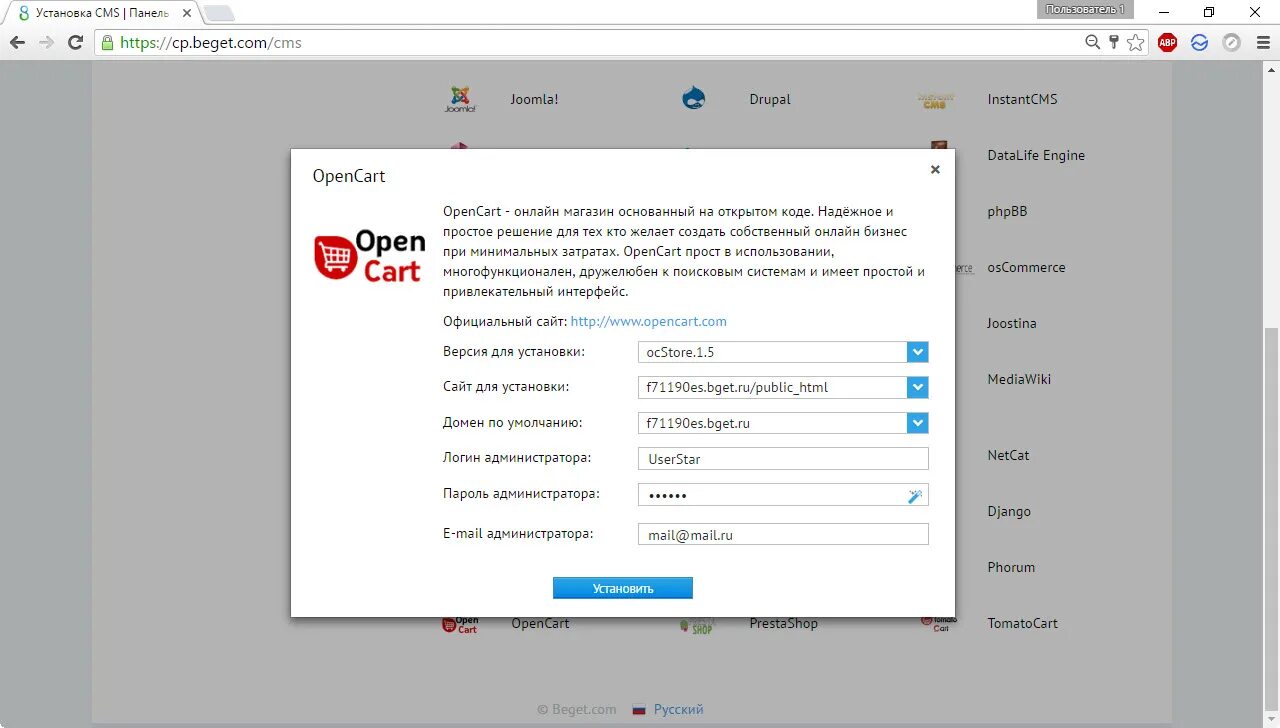
Task: Open the Drupal CMS entry
Action: pyautogui.click(x=770, y=99)
